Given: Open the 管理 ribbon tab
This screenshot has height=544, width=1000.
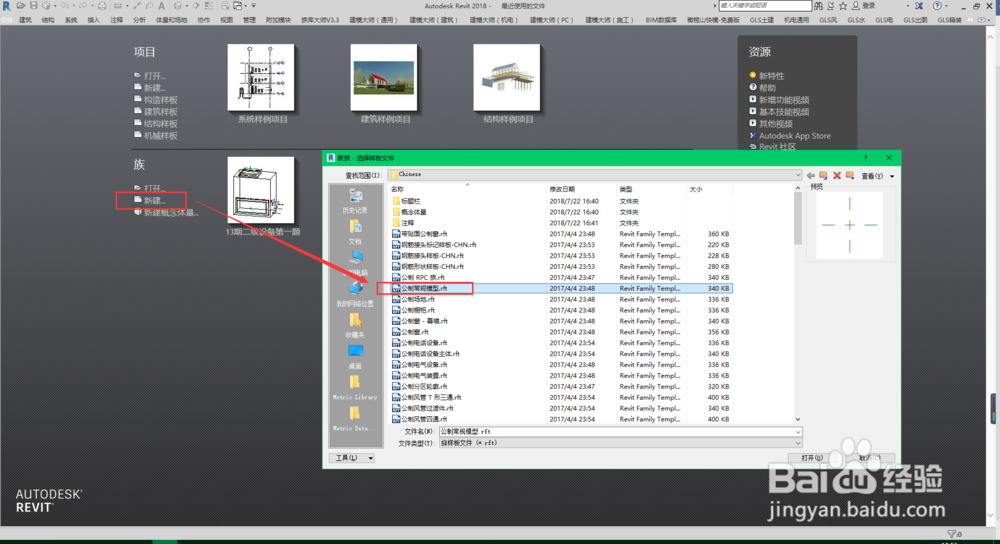Looking at the screenshot, I should pos(249,20).
